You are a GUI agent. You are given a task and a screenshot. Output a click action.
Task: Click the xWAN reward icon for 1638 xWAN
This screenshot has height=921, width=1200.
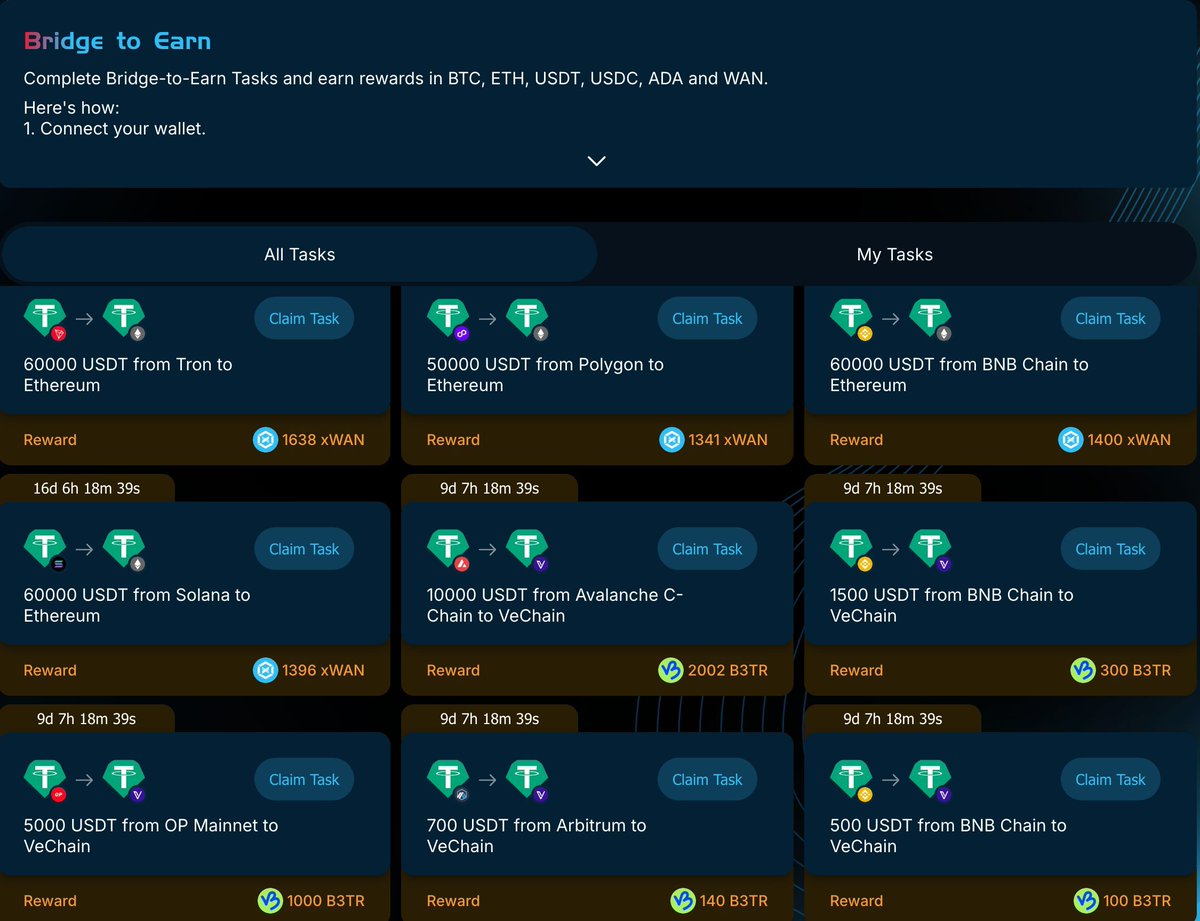tap(265, 439)
